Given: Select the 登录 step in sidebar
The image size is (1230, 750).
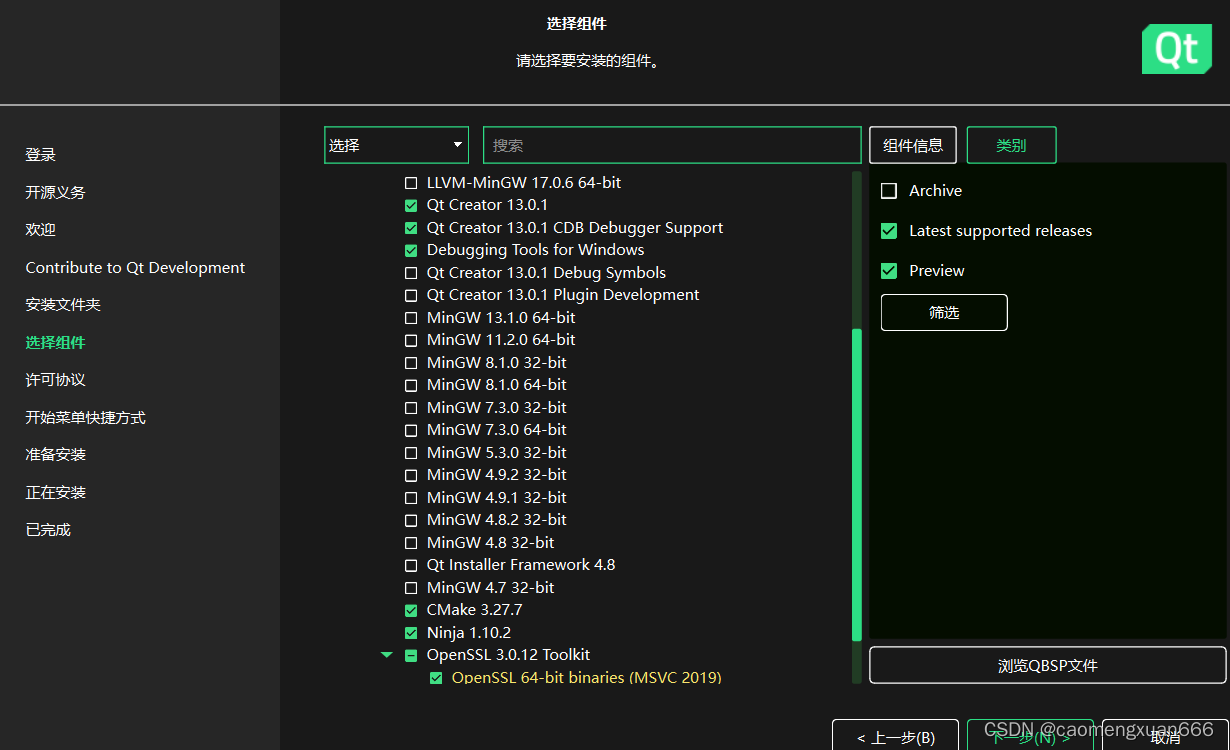Looking at the screenshot, I should pos(41,155).
